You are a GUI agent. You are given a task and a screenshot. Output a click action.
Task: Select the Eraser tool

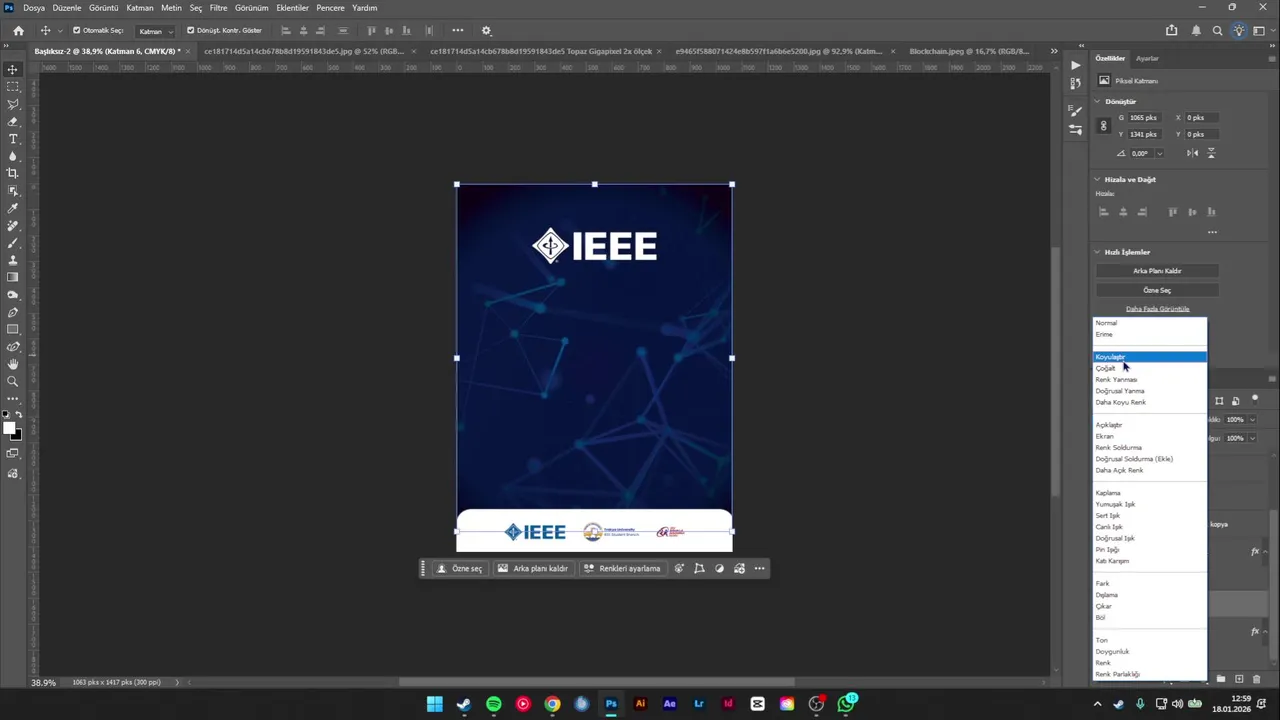13,121
